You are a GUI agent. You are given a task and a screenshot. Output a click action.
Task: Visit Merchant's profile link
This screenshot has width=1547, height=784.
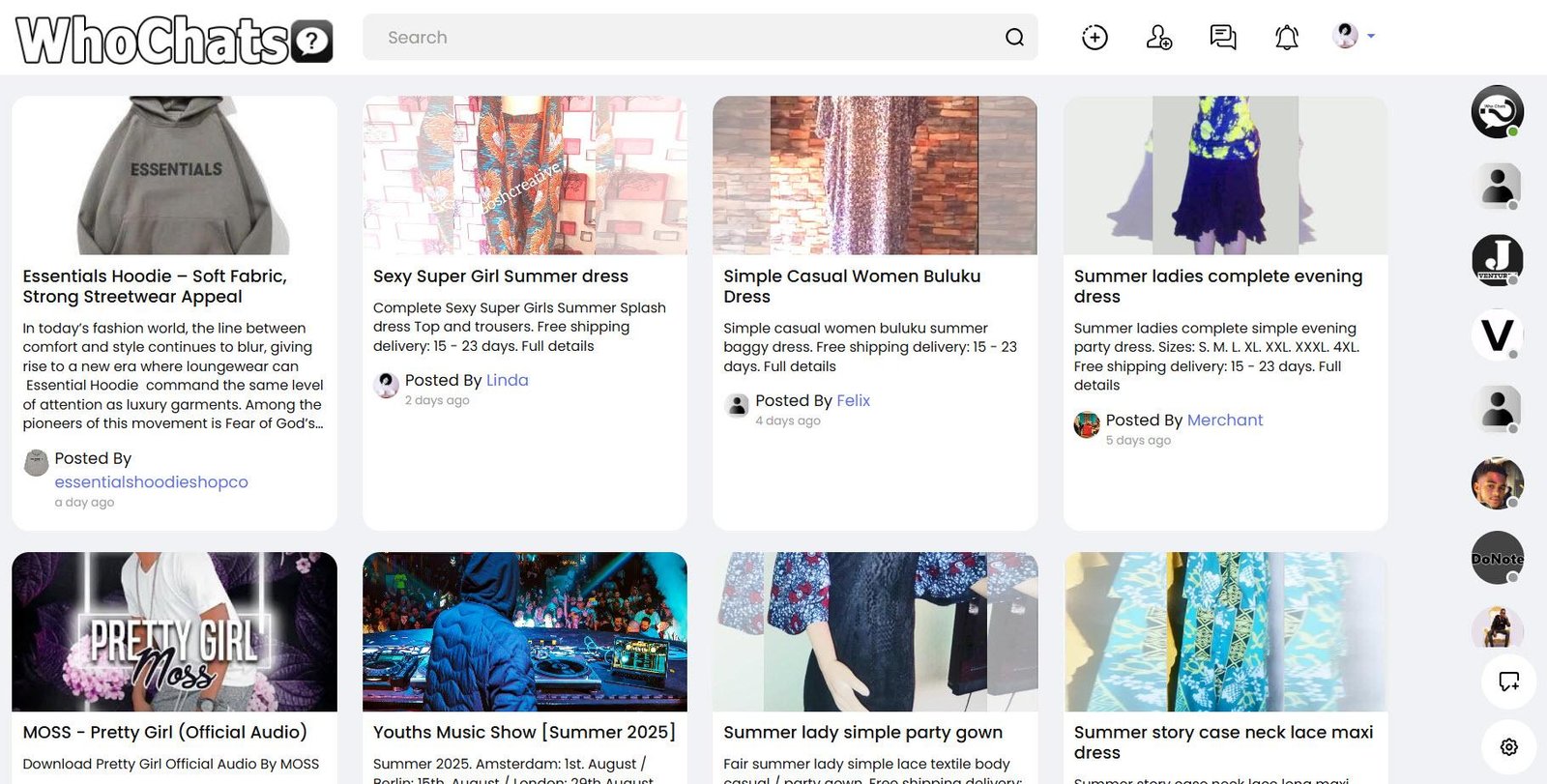tap(1225, 420)
